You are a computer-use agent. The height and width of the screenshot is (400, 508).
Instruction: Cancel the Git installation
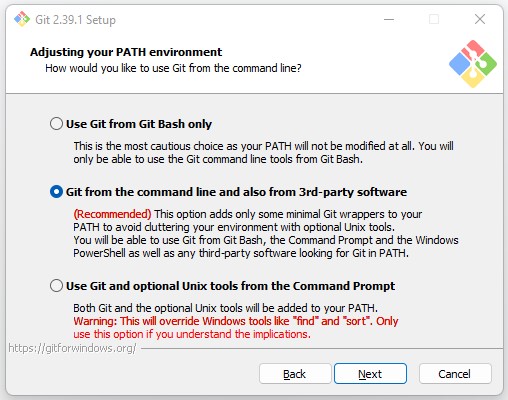click(x=455, y=374)
